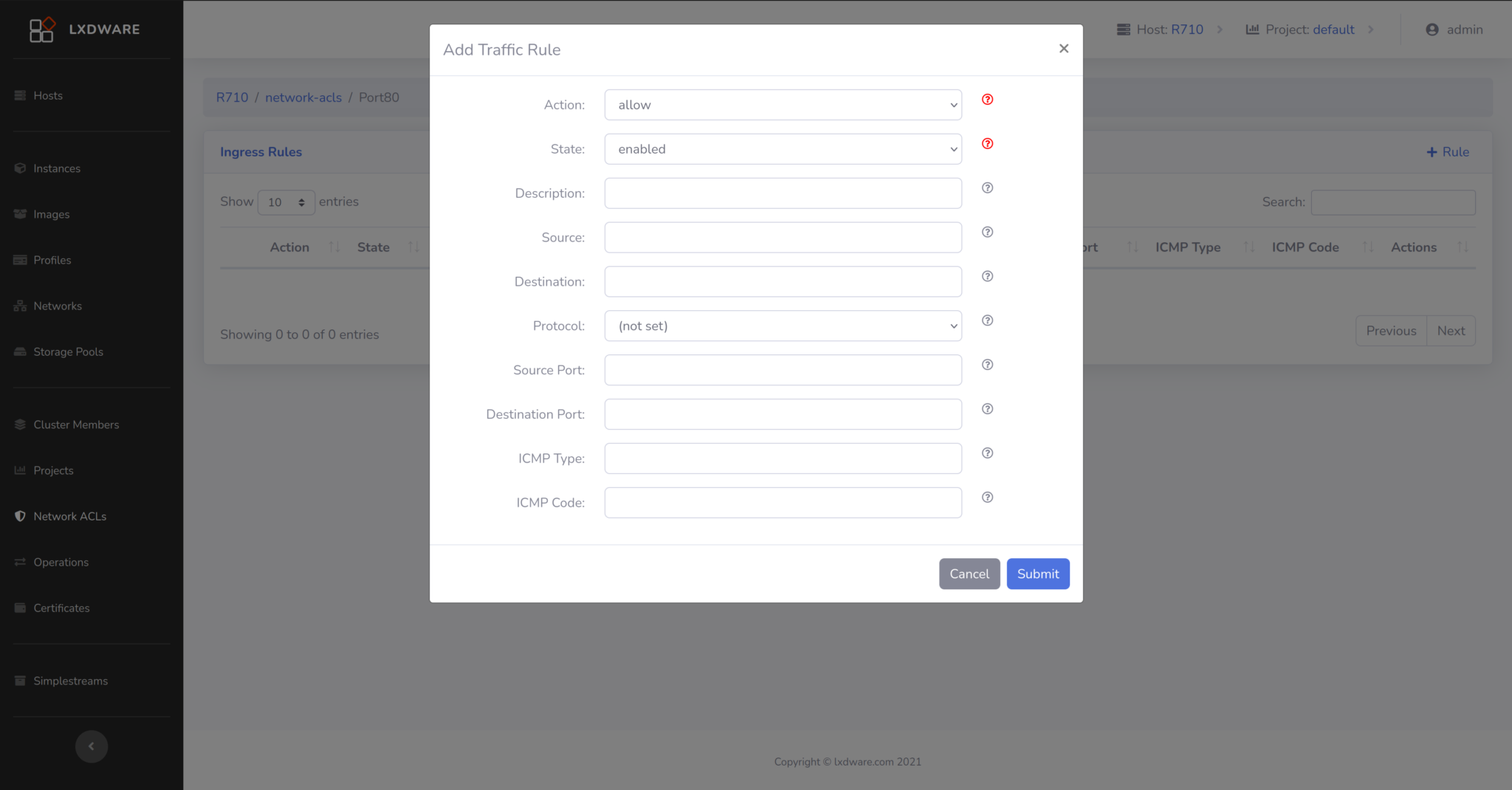Click the question mark beside Description field
1512x790 pixels.
[x=987, y=188]
